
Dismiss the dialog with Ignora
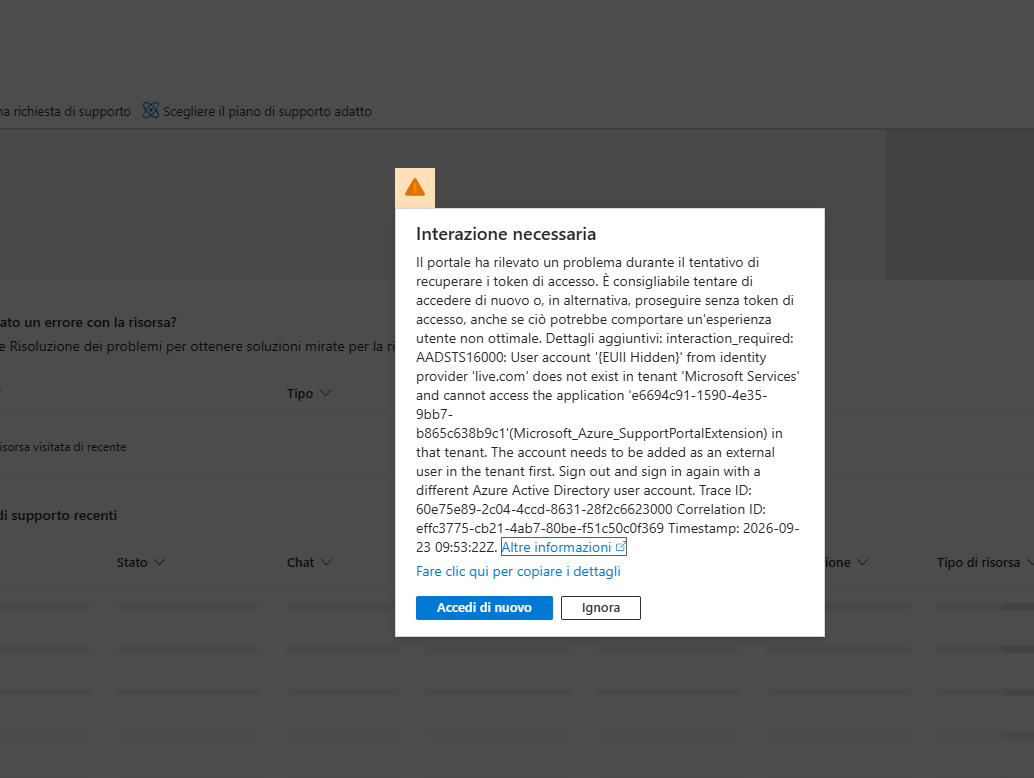tap(601, 608)
